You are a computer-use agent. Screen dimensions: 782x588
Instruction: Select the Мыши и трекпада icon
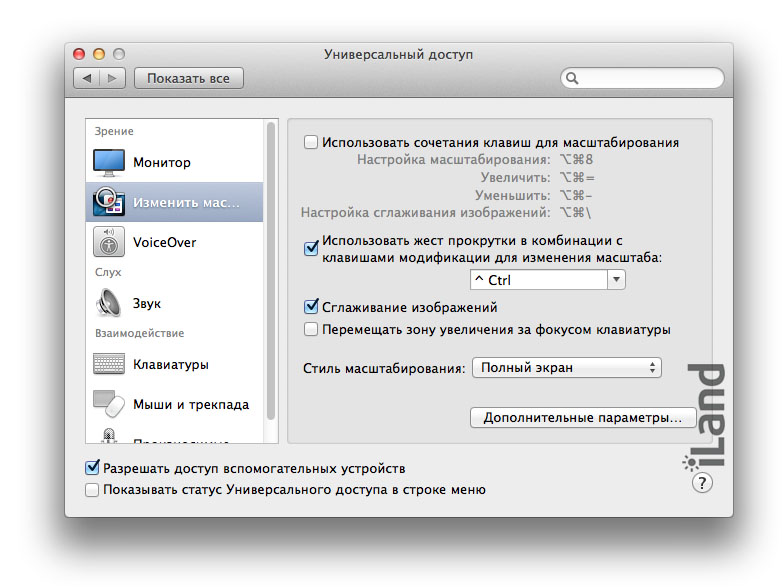tap(108, 404)
